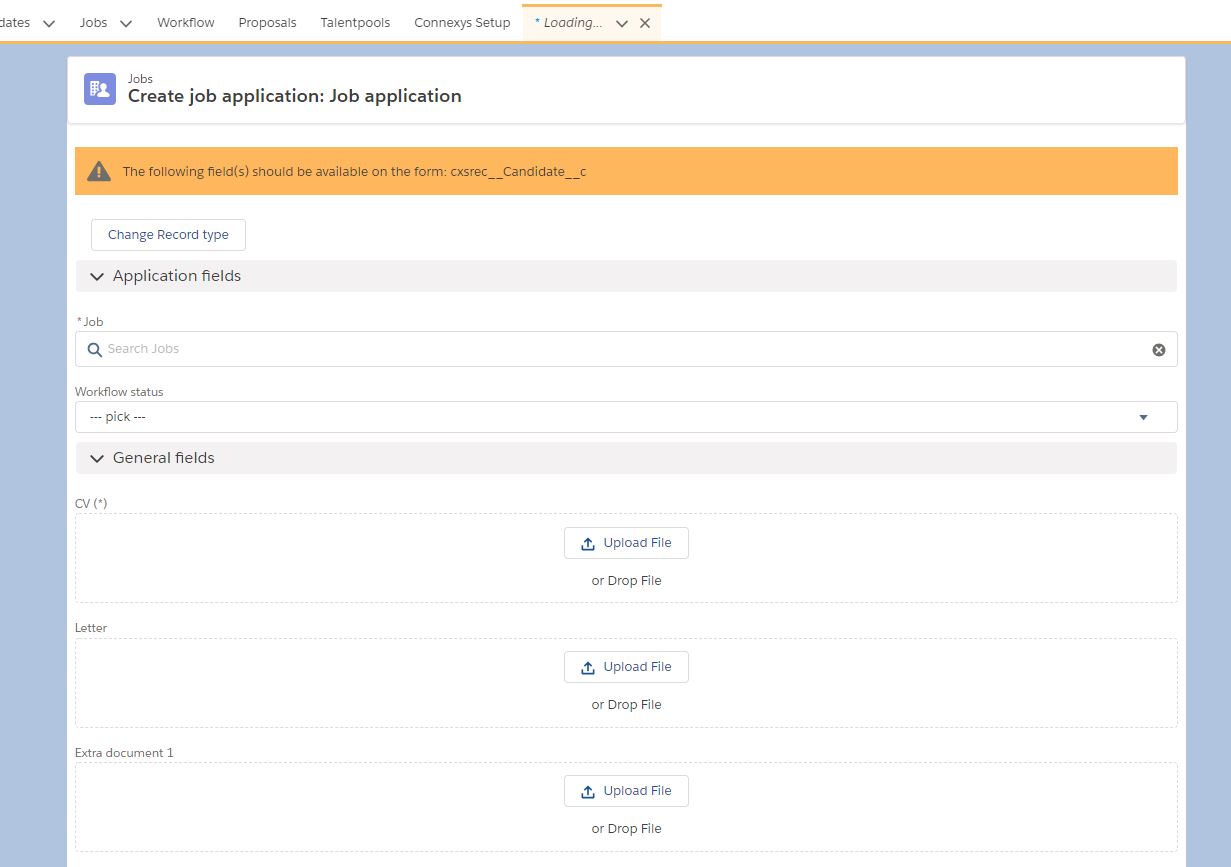1231x867 pixels.
Task: Click upload arrow icon for CV
Action: click(x=588, y=544)
